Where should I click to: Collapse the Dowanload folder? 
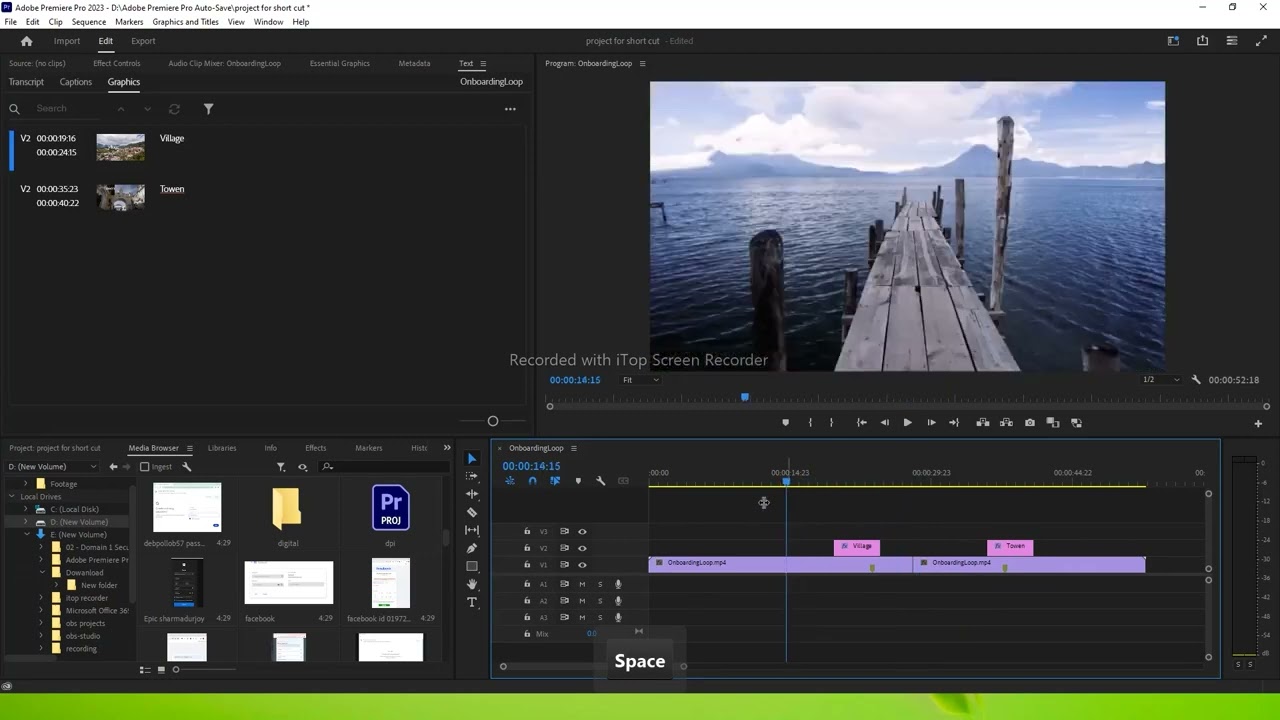tap(41, 573)
